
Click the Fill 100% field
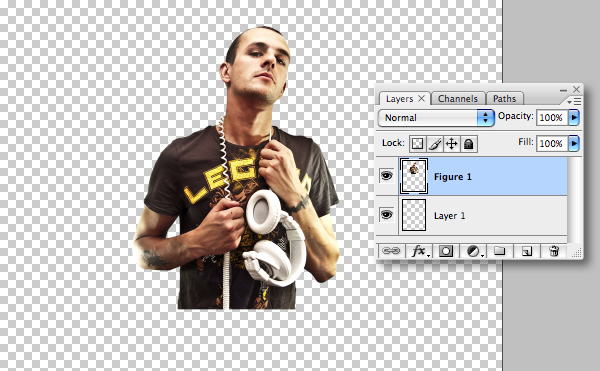pyautogui.click(x=552, y=143)
